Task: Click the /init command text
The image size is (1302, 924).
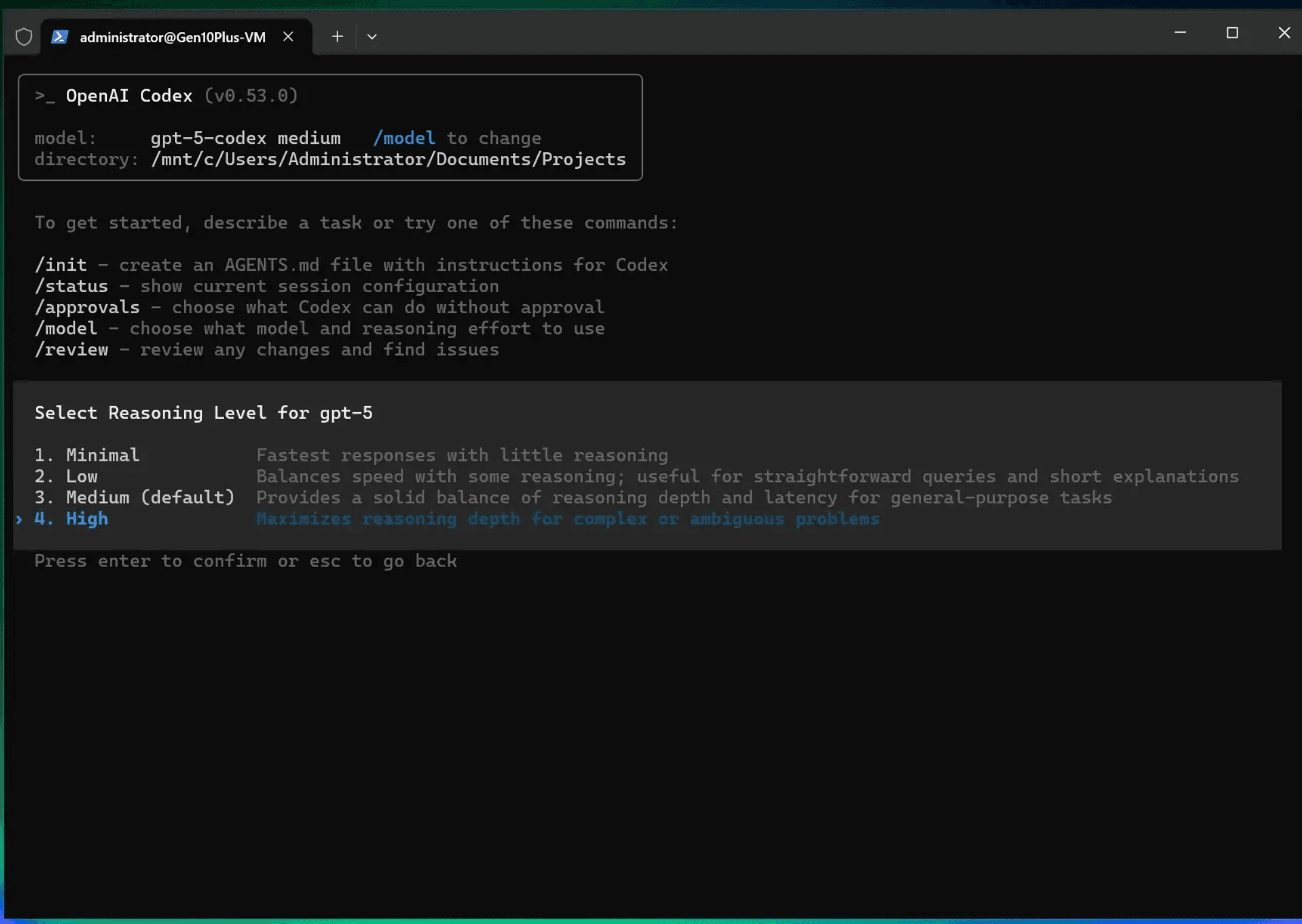Action: click(61, 265)
